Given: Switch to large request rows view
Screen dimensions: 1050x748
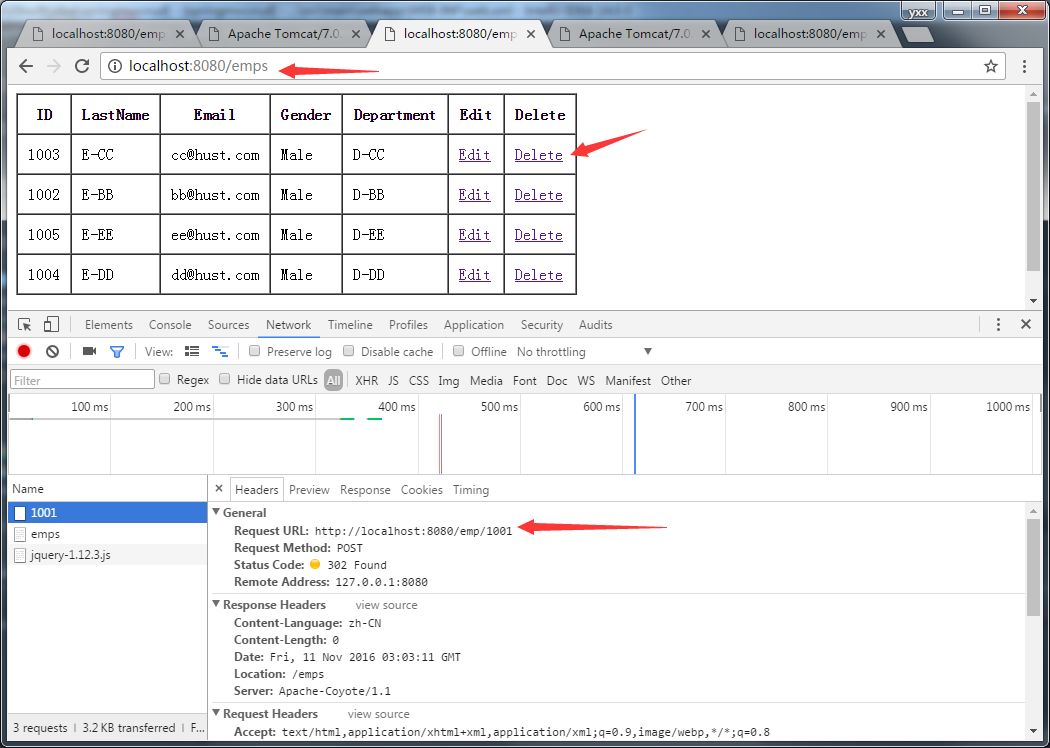Looking at the screenshot, I should click(191, 351).
